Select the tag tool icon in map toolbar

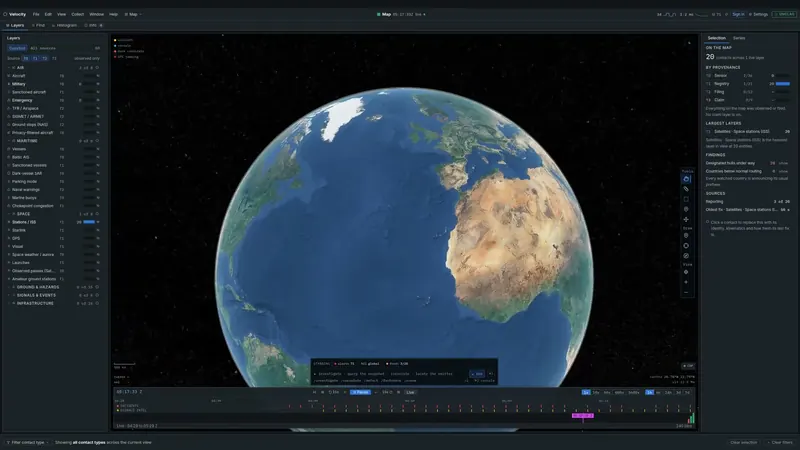pyautogui.click(x=686, y=189)
